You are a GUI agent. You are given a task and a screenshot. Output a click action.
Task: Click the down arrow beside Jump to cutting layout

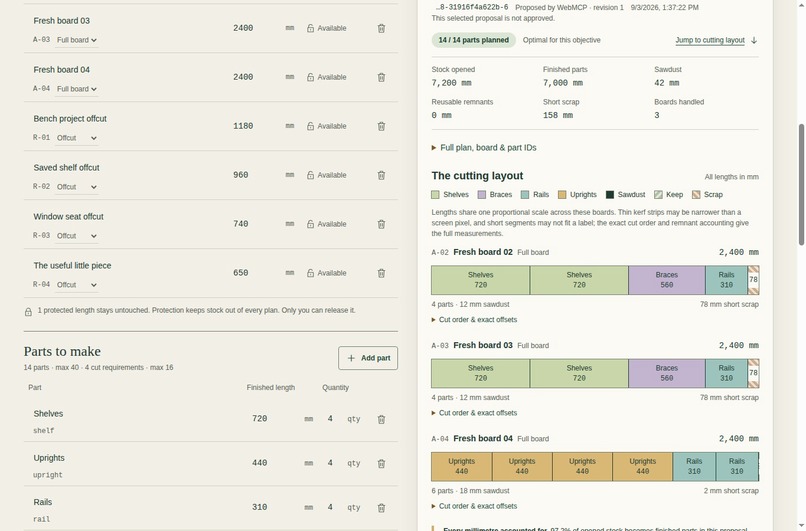click(754, 40)
